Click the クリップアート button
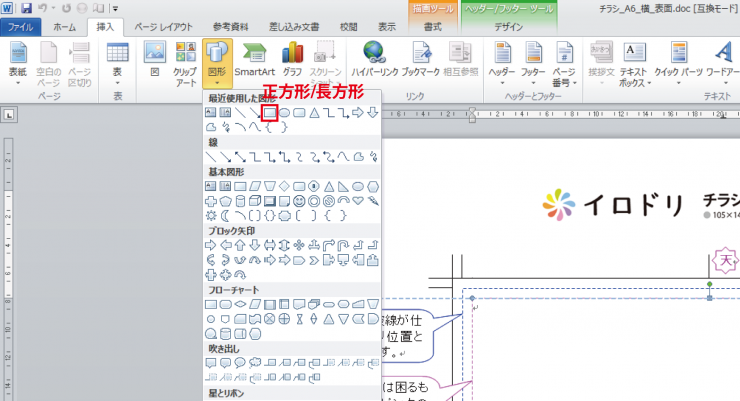740x401 pixels. (185, 65)
